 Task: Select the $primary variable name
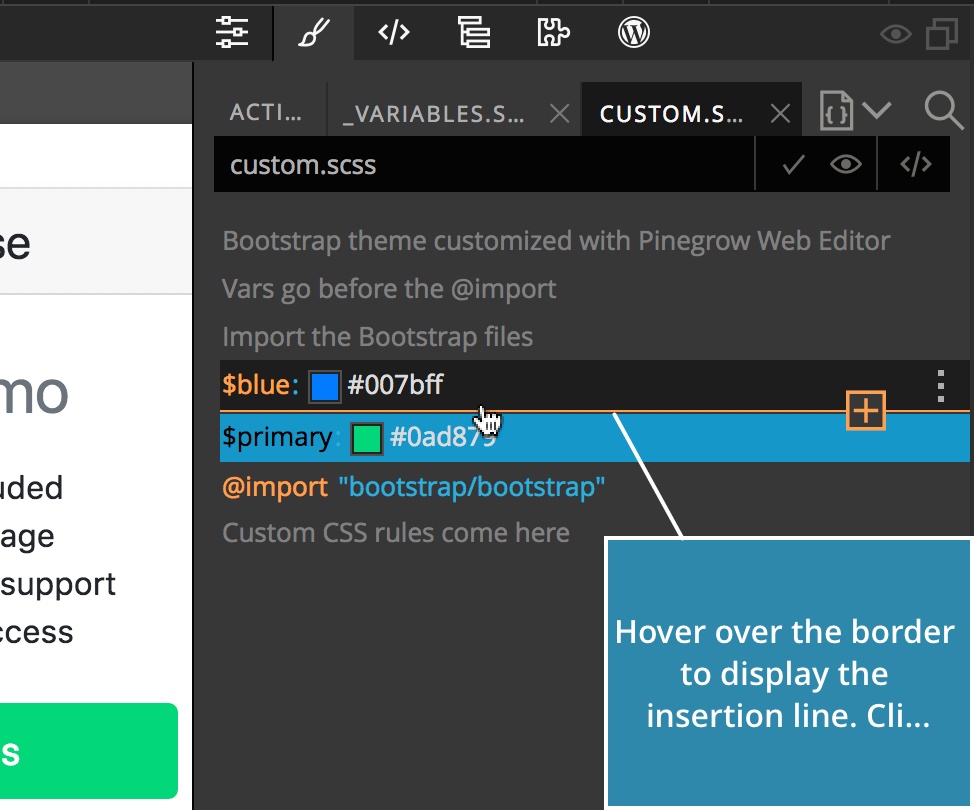click(x=277, y=437)
